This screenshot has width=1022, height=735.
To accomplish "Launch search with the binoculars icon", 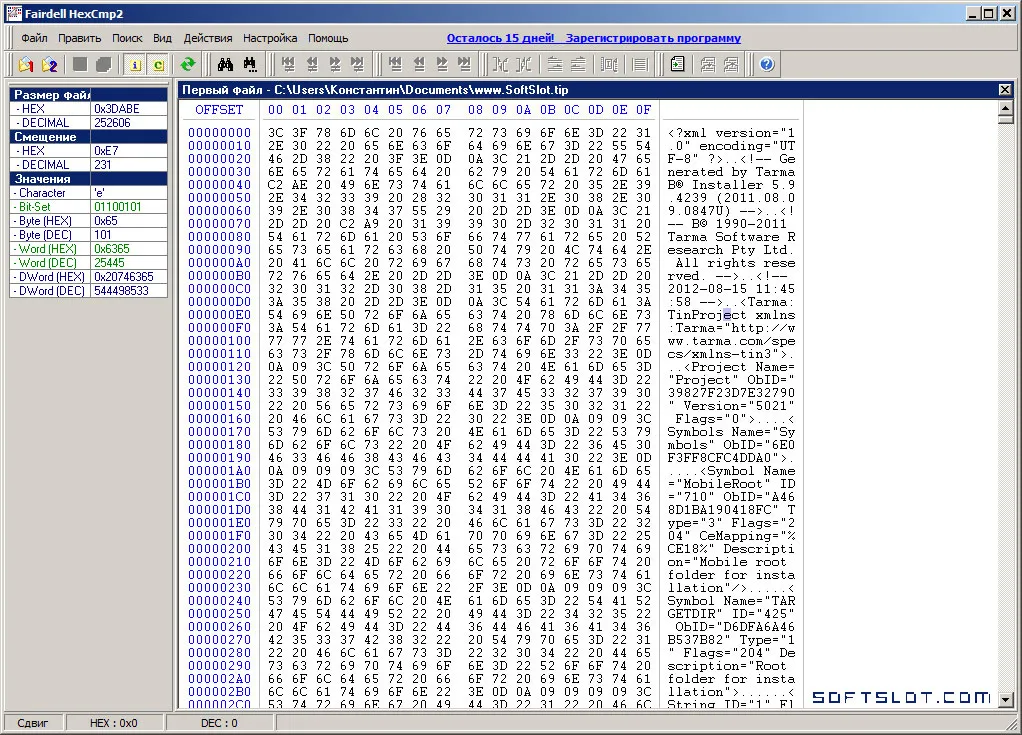I will [x=226, y=64].
